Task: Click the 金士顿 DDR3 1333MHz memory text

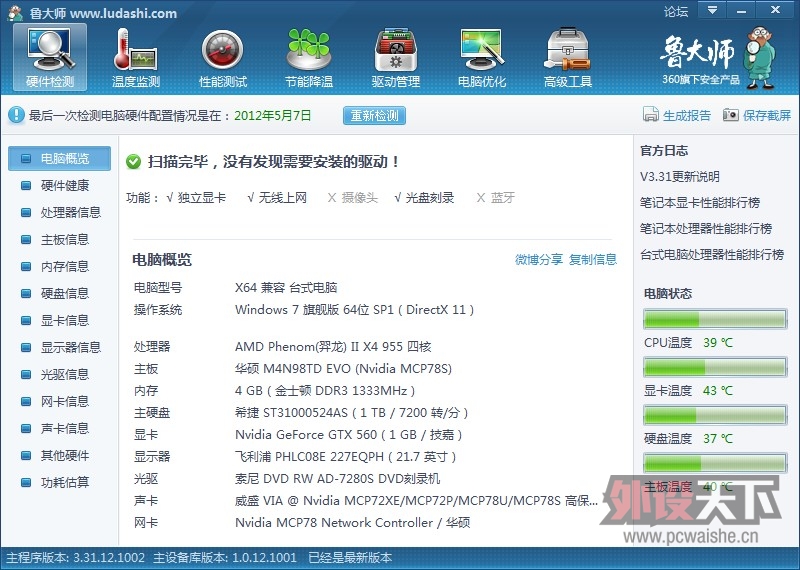Action: coord(325,391)
